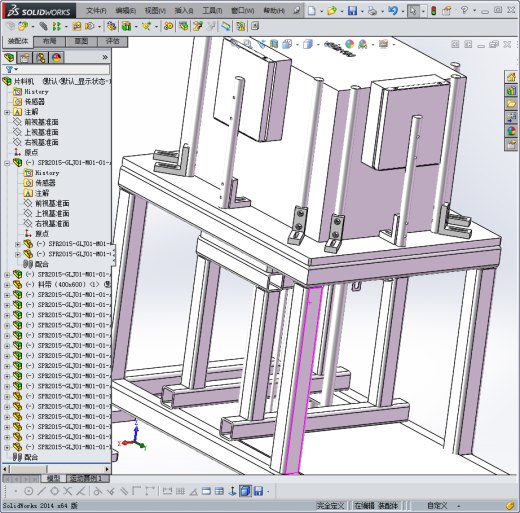
Task: Open the 工具(T) menu
Action: pos(212,11)
